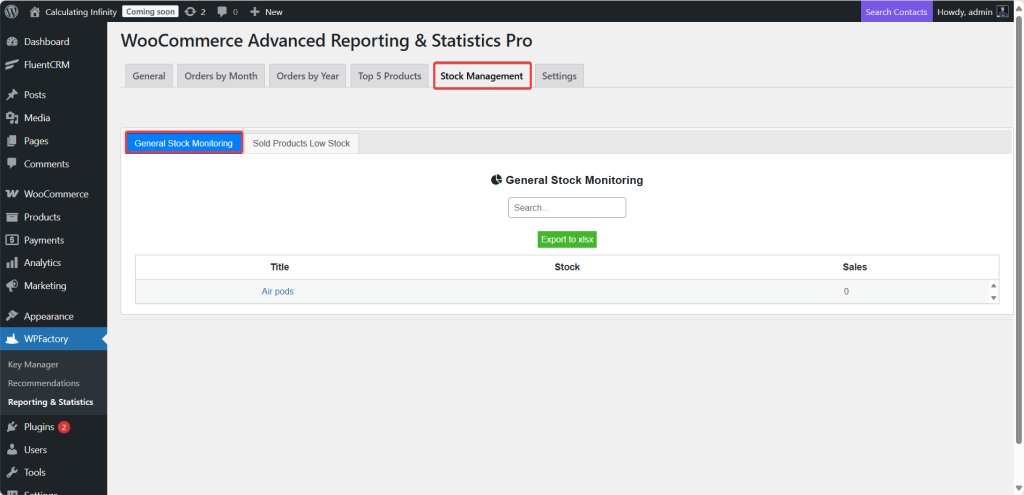
Task: Click the pie chart icon beside heading
Action: click(x=496, y=180)
